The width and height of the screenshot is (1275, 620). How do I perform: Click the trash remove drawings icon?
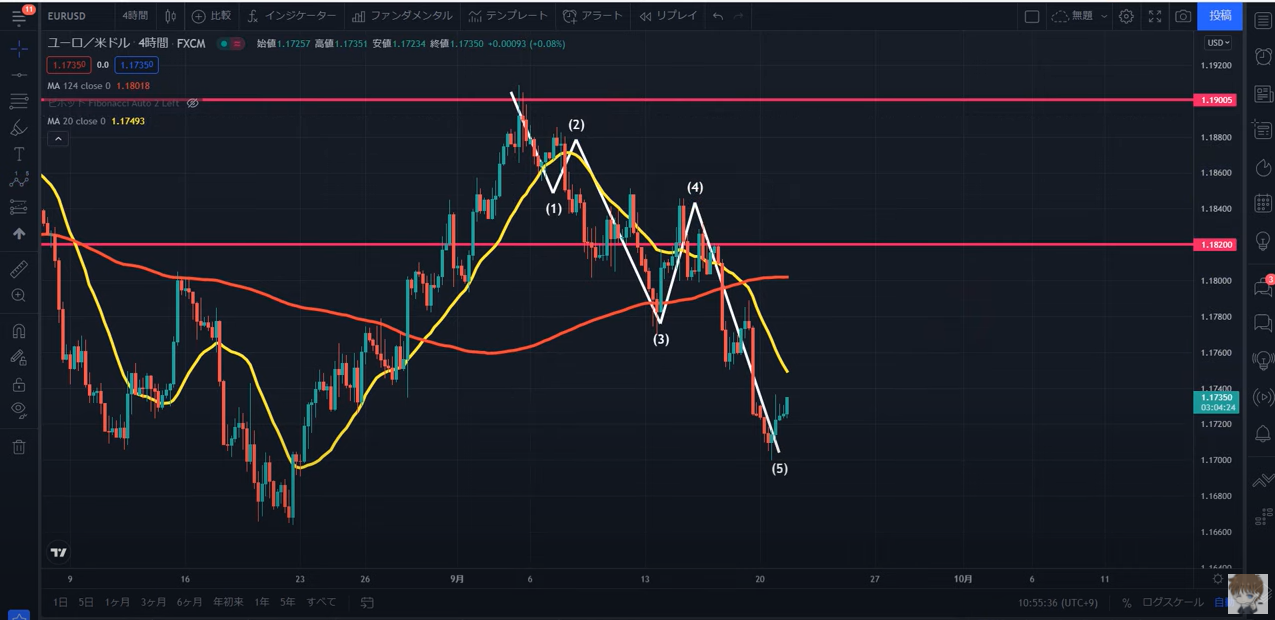(19, 446)
